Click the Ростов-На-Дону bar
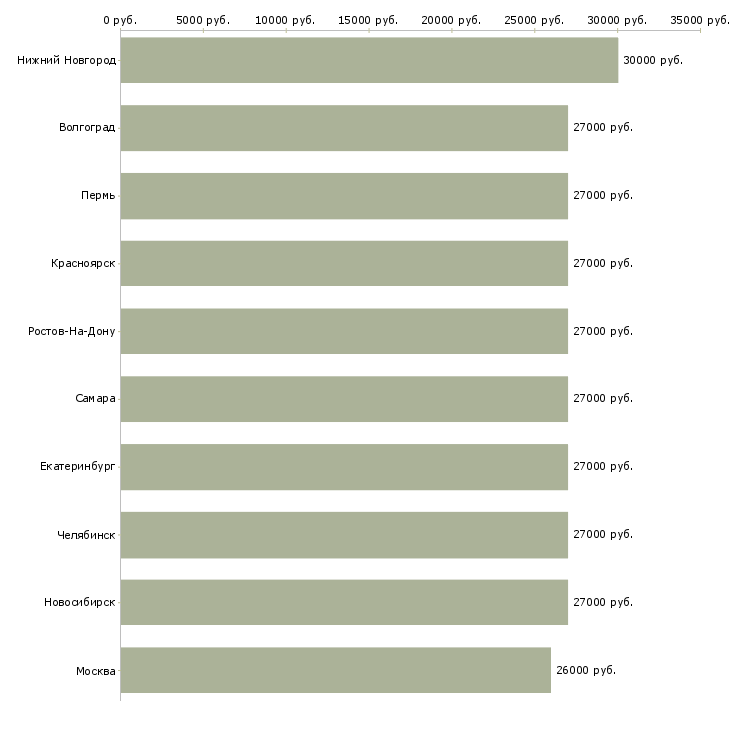This screenshot has height=730, width=730. point(344,331)
